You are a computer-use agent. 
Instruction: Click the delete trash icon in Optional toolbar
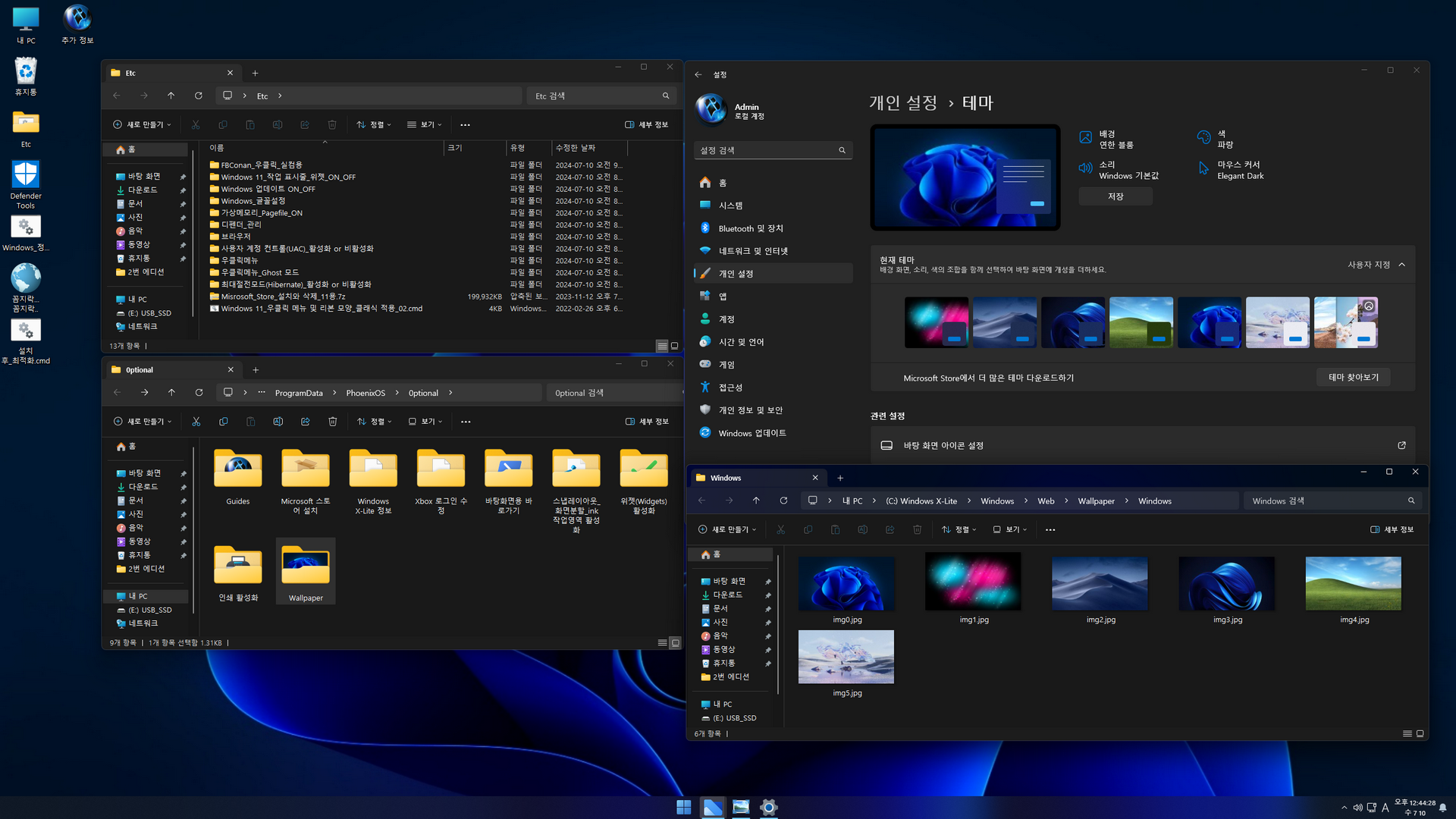click(x=332, y=422)
